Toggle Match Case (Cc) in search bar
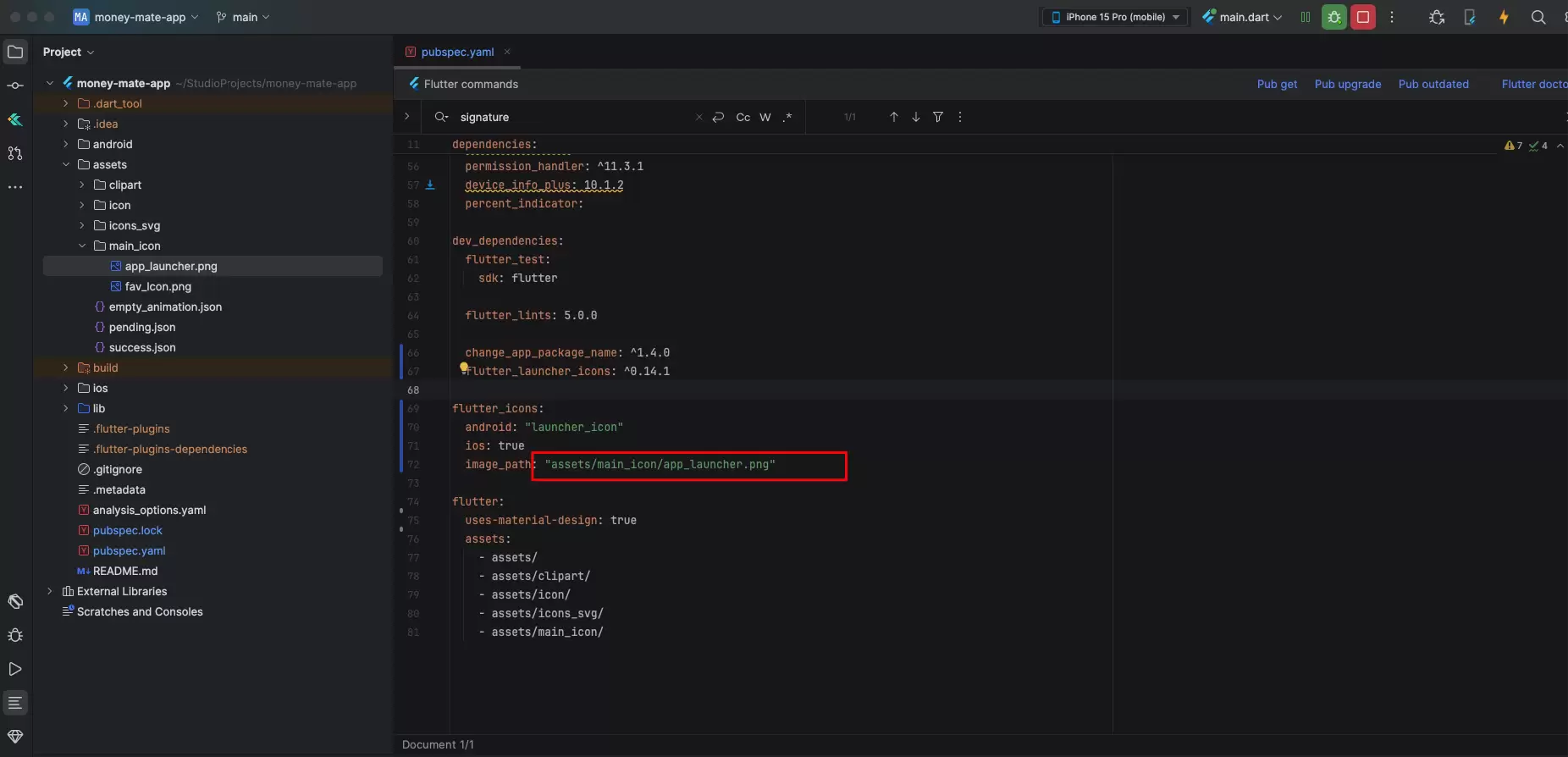 click(x=743, y=117)
